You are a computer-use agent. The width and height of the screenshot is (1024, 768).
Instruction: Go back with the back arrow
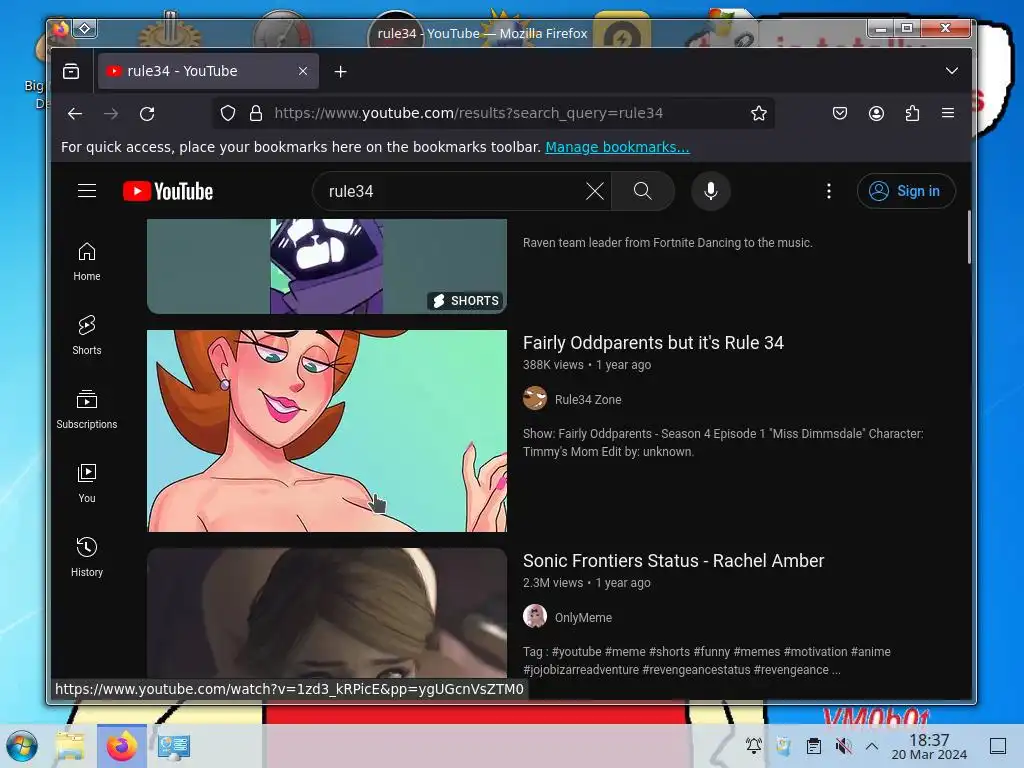click(x=75, y=114)
